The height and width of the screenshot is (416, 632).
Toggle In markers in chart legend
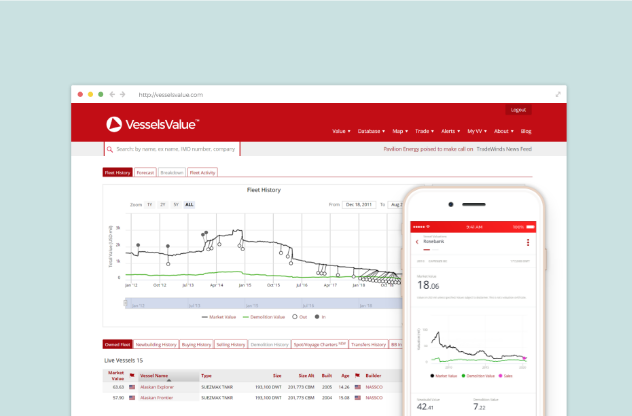pyautogui.click(x=320, y=317)
